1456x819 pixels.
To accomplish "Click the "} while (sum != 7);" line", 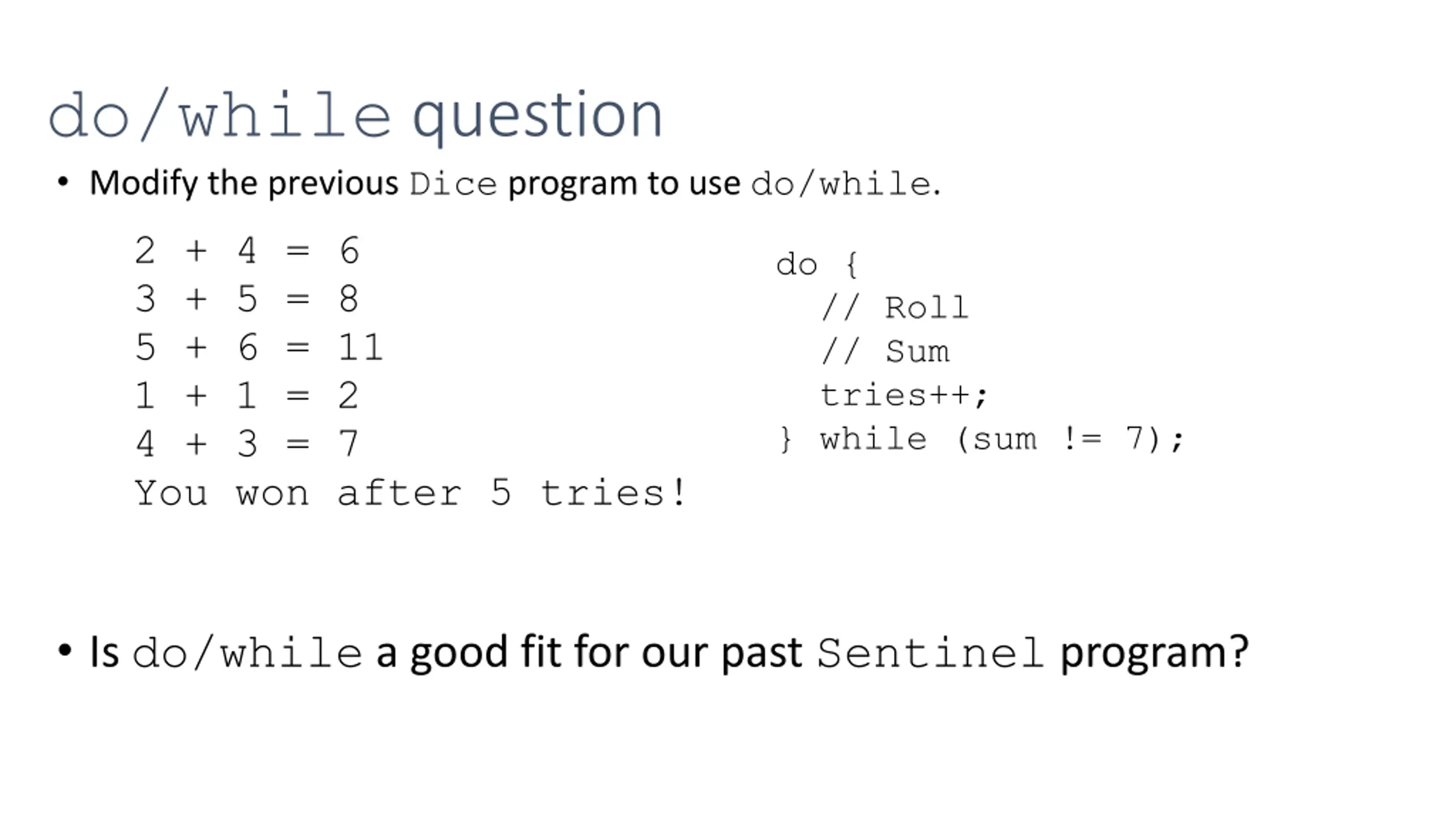I will click(x=981, y=440).
